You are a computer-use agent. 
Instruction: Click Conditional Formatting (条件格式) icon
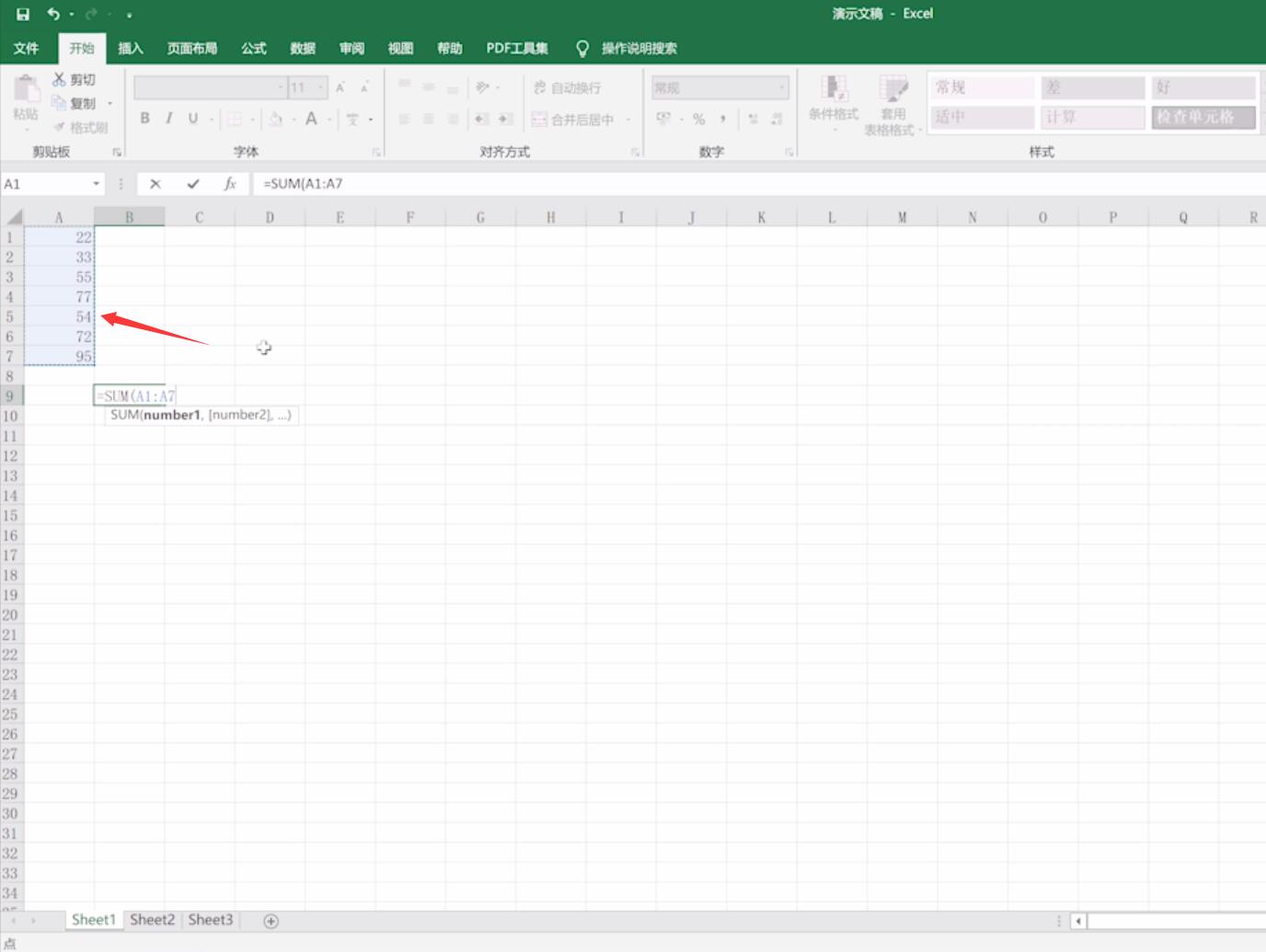pos(834,89)
